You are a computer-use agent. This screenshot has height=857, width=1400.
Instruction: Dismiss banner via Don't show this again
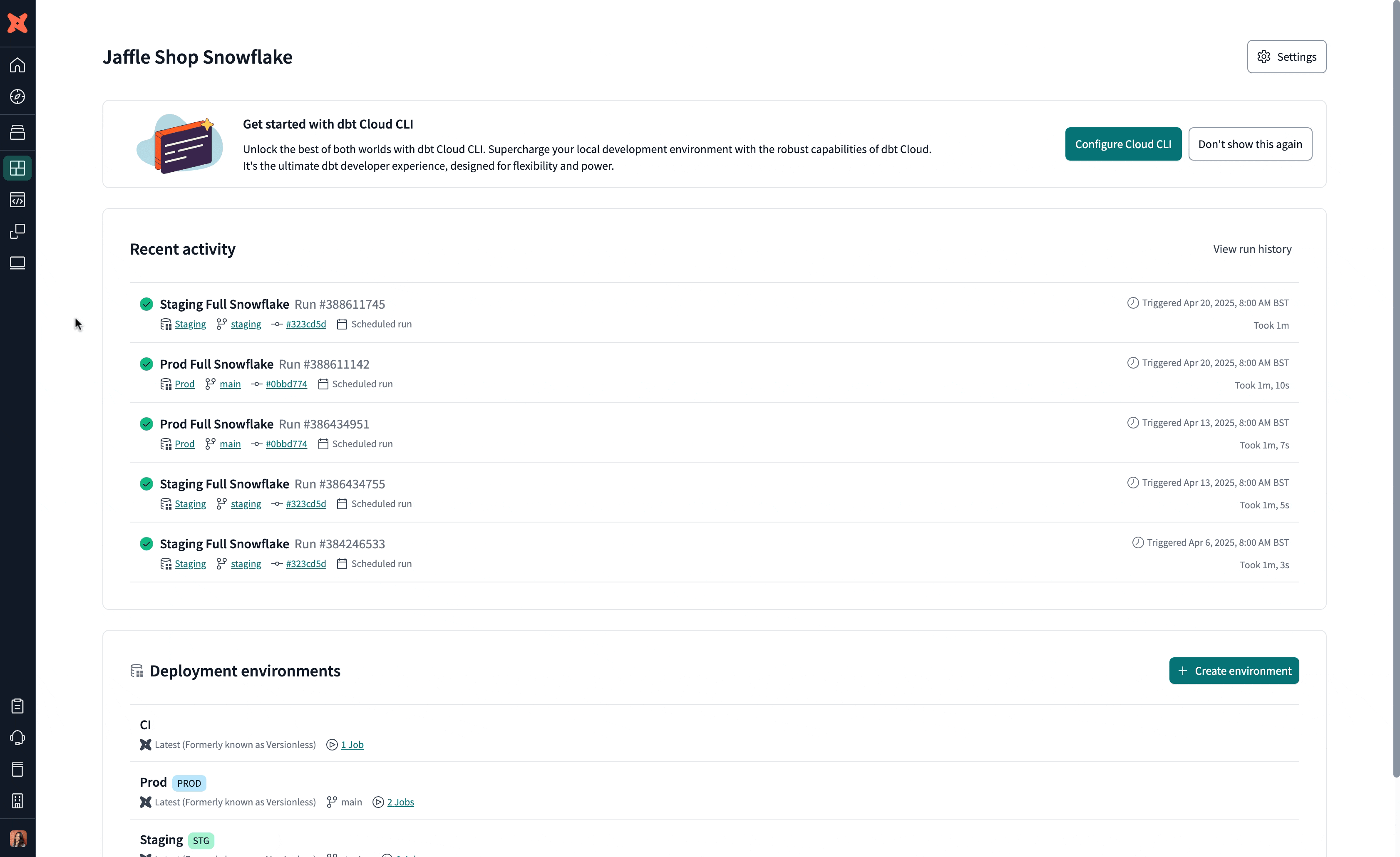tap(1250, 144)
